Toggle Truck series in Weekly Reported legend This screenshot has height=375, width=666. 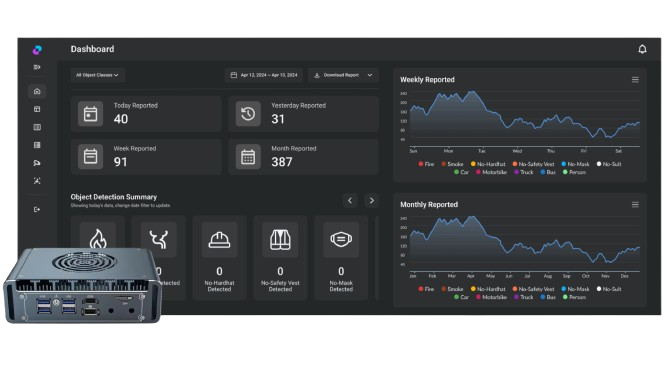tap(523, 172)
